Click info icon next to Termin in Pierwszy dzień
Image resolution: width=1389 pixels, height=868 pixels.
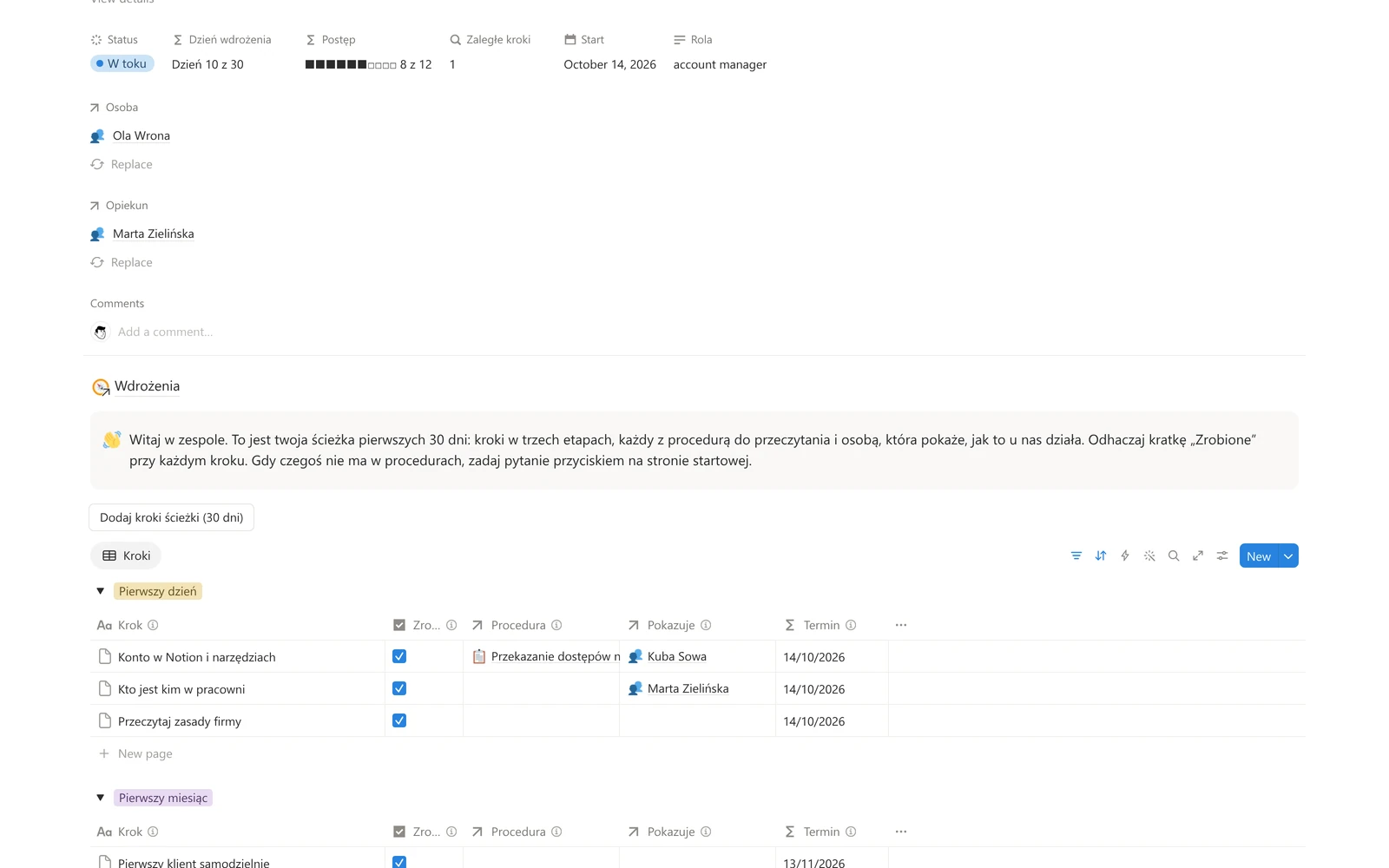pyautogui.click(x=851, y=625)
